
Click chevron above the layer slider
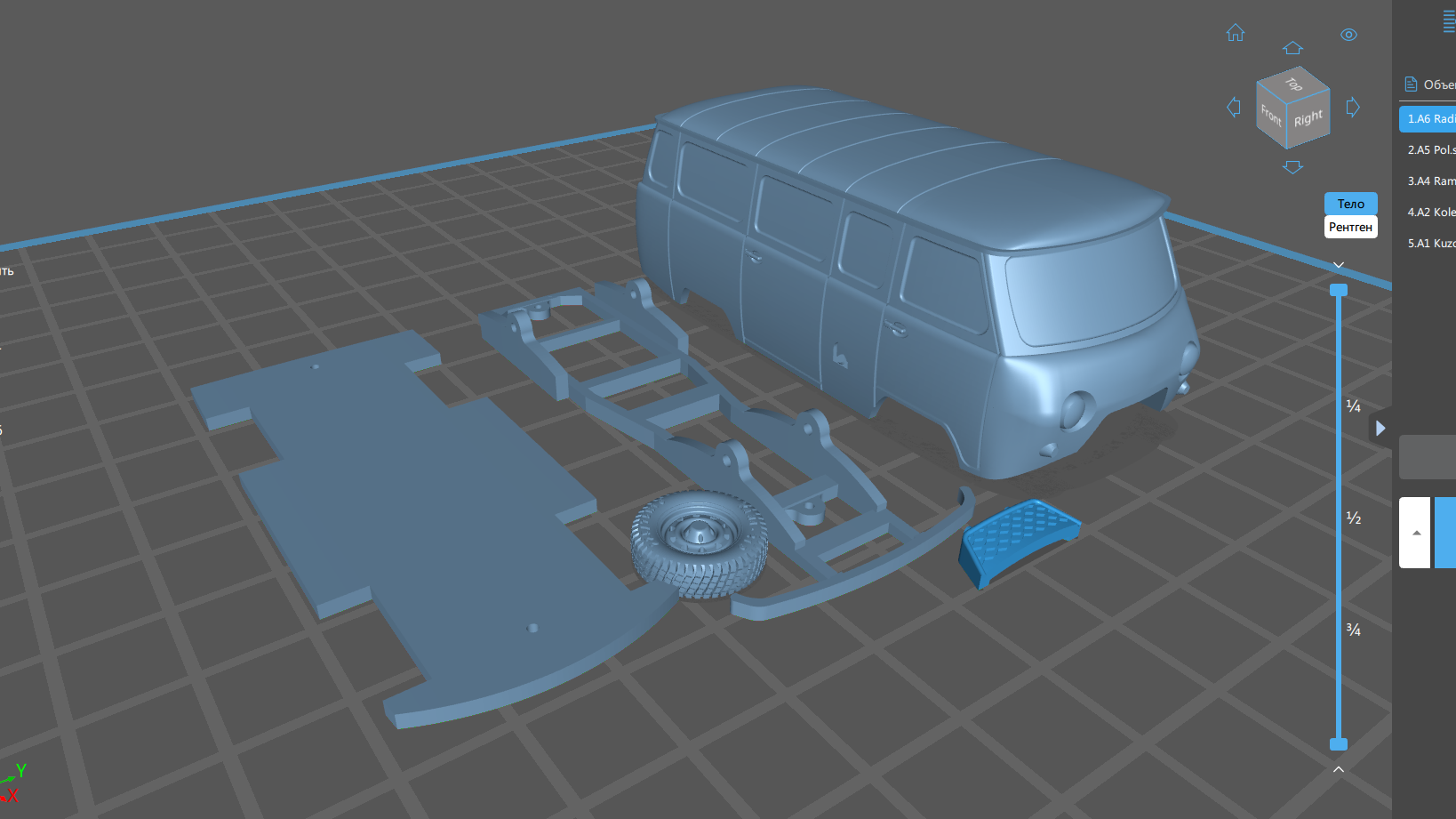coord(1338,265)
